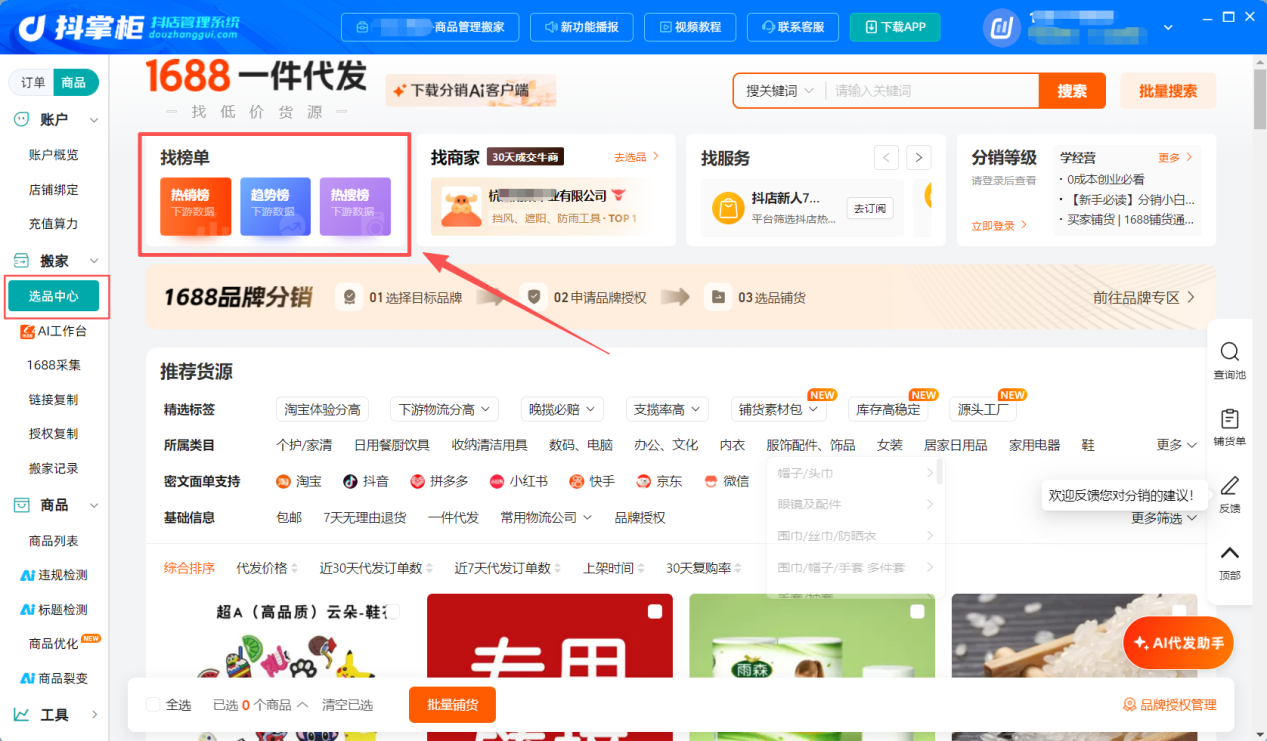Expand the 常用物流公司 dropdown

[x=546, y=517]
